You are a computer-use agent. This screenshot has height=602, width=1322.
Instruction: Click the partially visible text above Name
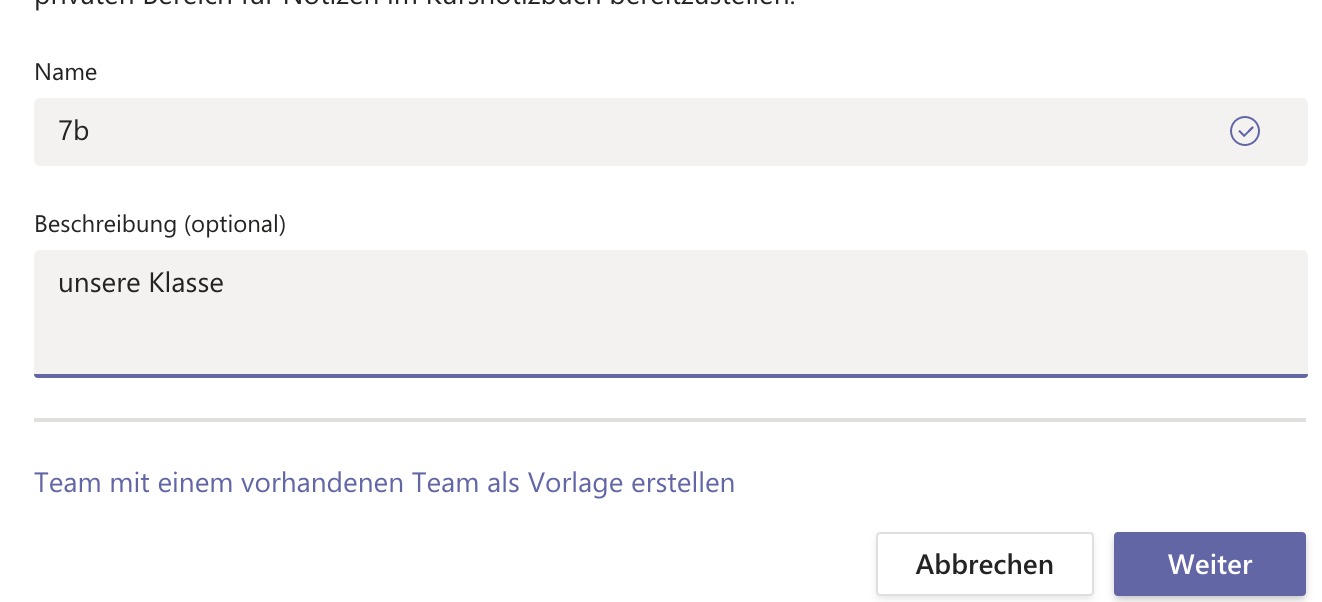coord(400,4)
